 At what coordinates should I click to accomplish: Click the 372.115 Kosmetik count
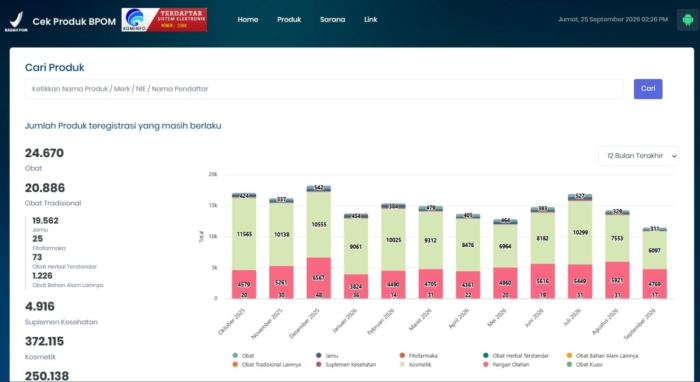(44, 341)
